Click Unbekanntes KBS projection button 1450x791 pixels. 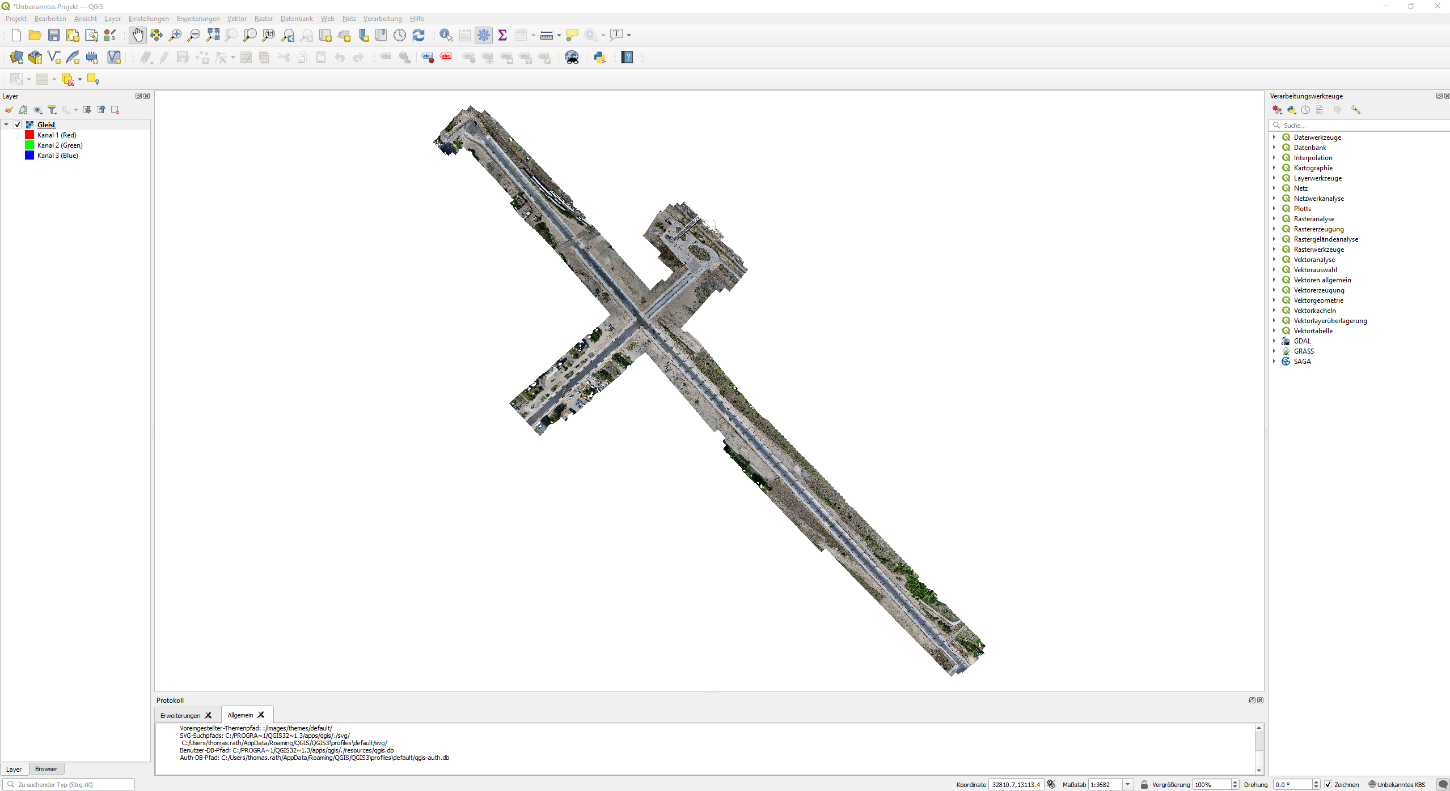(x=1397, y=784)
